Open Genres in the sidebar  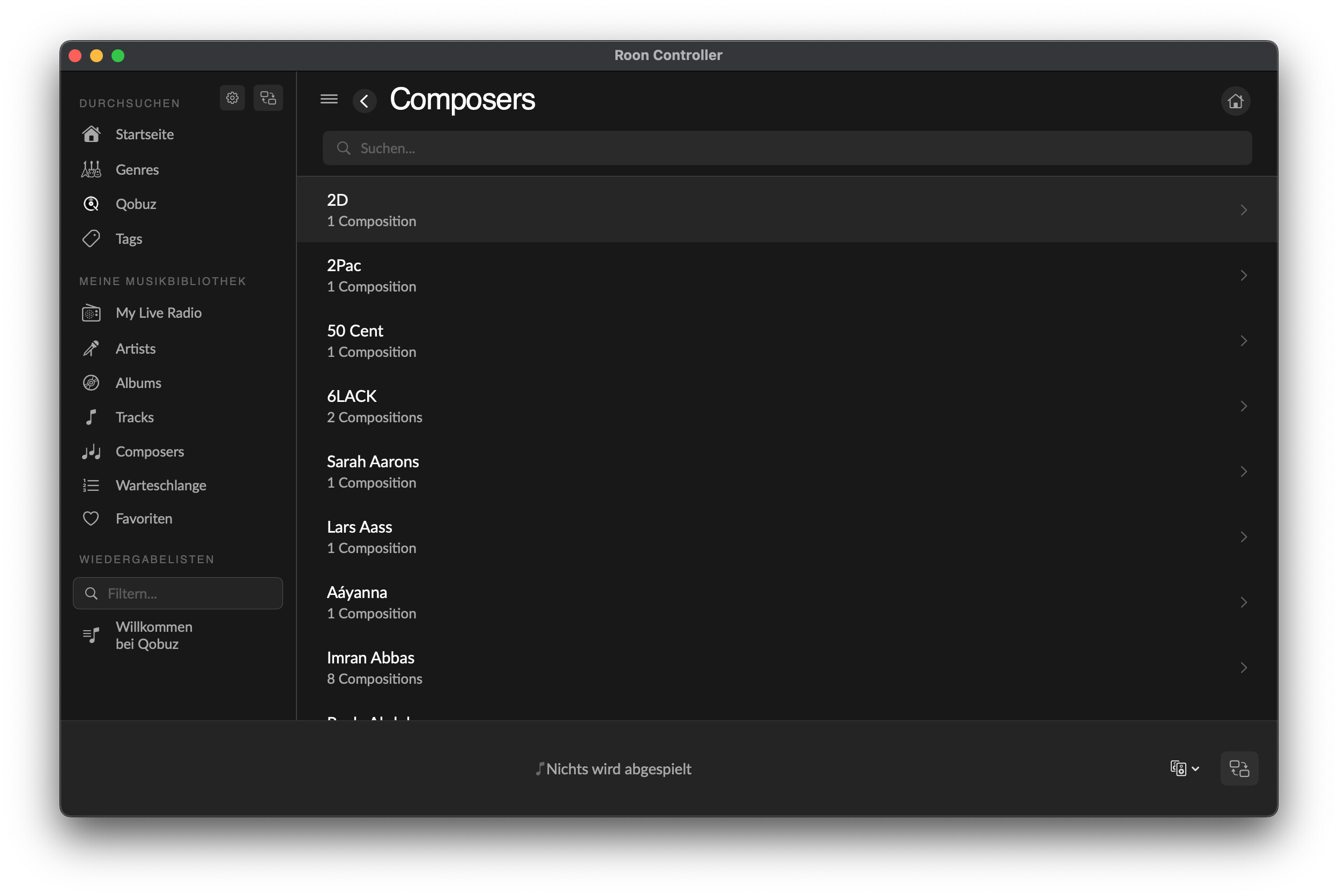point(137,170)
